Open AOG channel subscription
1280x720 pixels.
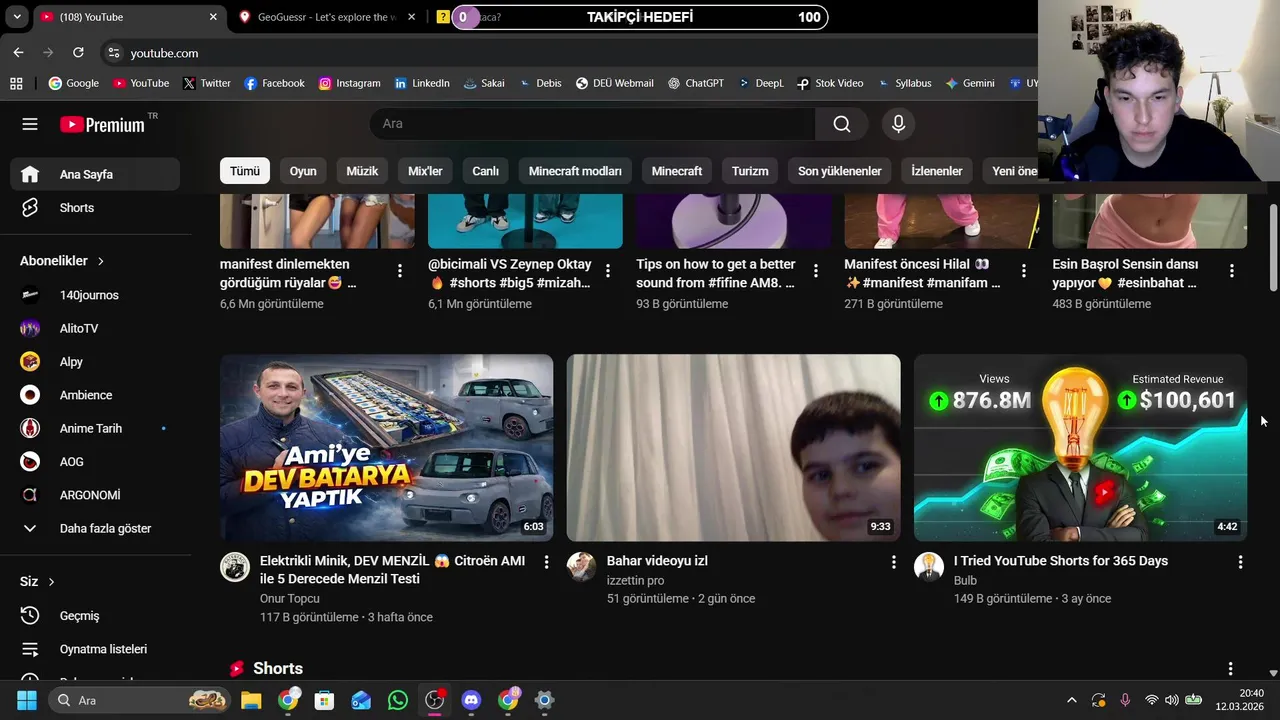click(x=96, y=462)
